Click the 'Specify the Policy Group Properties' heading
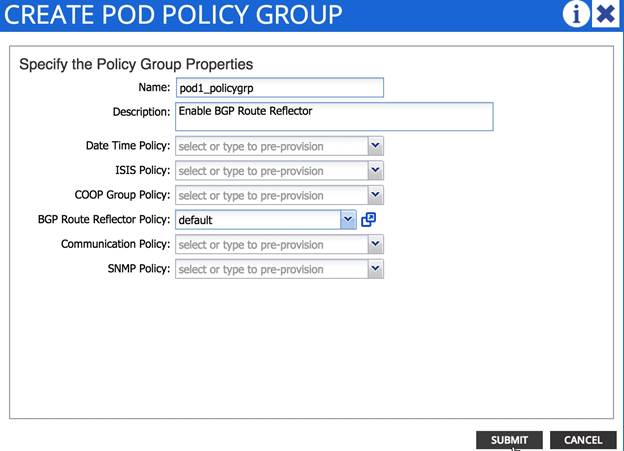 (x=136, y=64)
